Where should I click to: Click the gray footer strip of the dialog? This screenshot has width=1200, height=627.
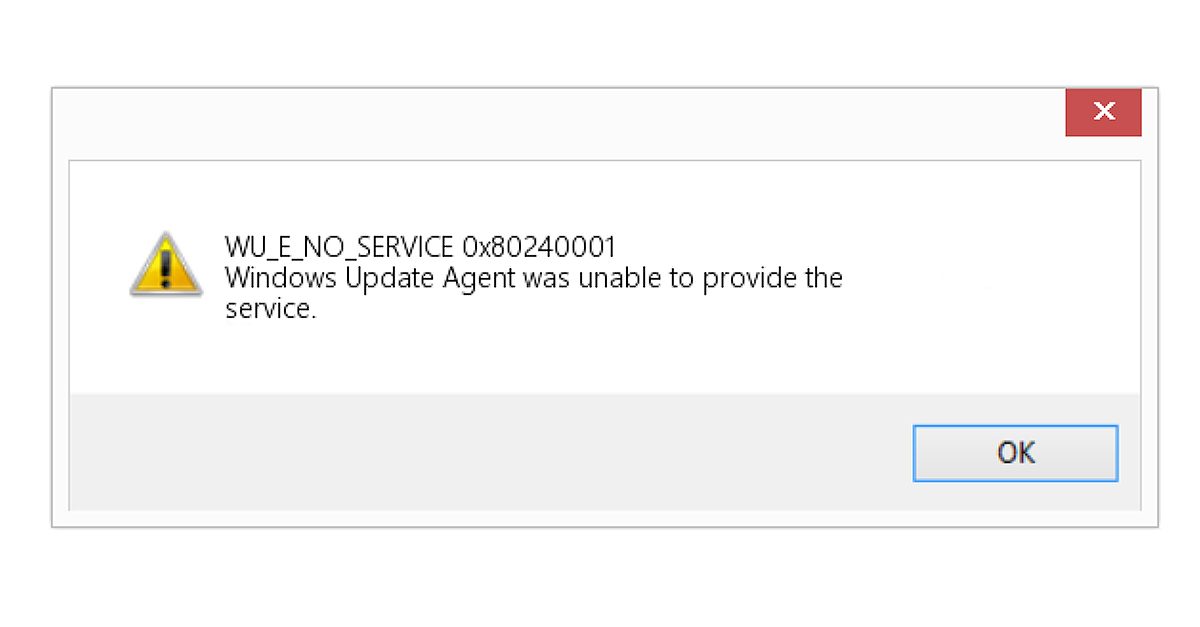[x=400, y=452]
